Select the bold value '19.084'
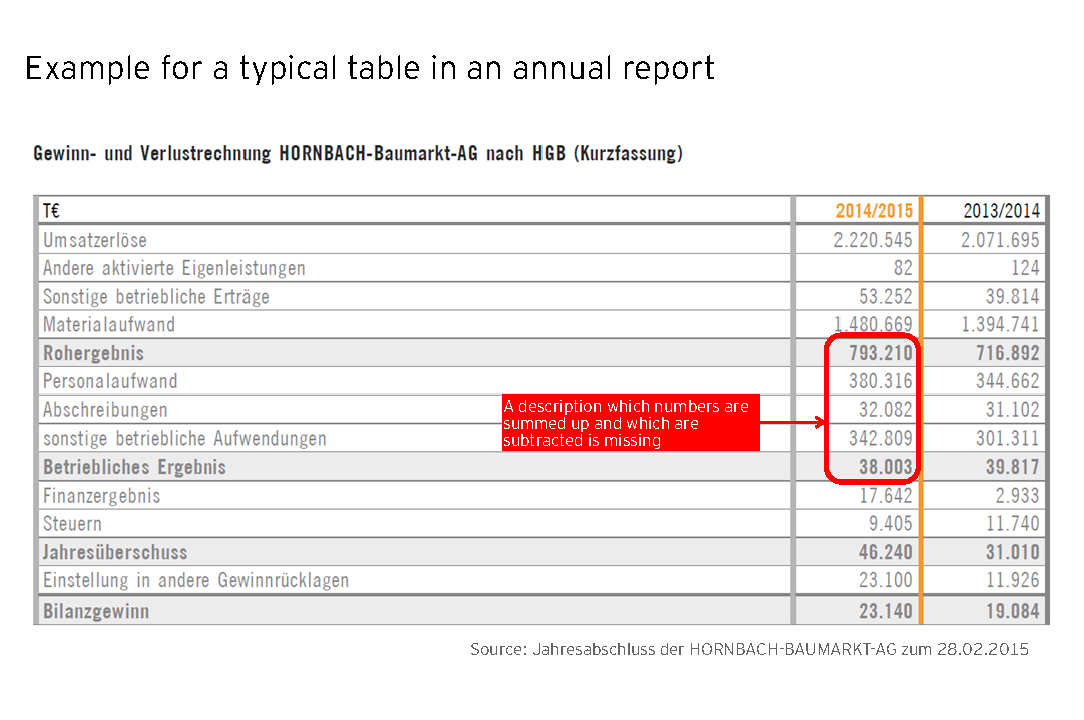Image resolution: width=1084 pixels, height=720 pixels. tap(1013, 612)
